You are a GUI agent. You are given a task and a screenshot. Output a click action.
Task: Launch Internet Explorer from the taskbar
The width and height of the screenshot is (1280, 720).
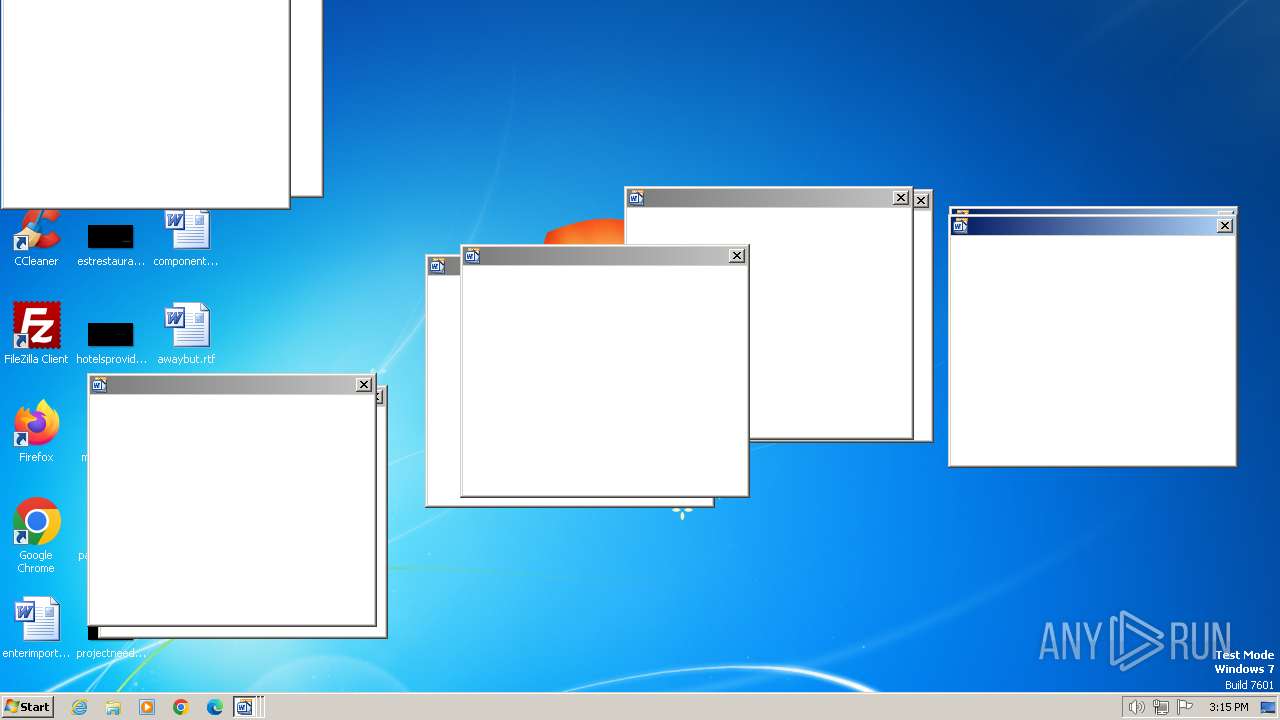(79, 707)
